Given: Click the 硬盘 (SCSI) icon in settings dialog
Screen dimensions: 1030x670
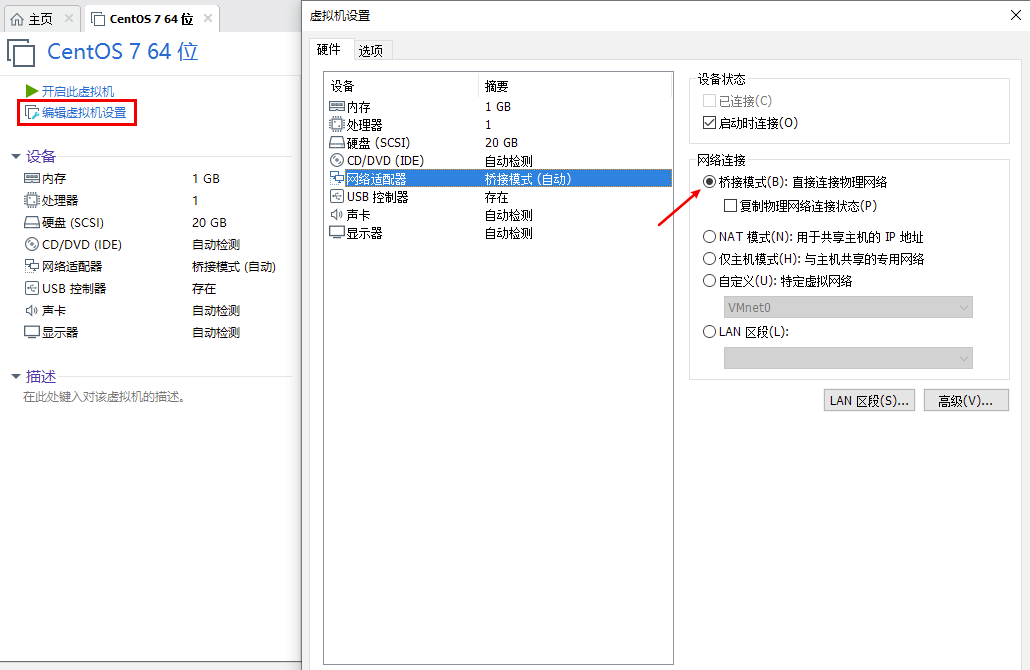Looking at the screenshot, I should (x=336, y=142).
